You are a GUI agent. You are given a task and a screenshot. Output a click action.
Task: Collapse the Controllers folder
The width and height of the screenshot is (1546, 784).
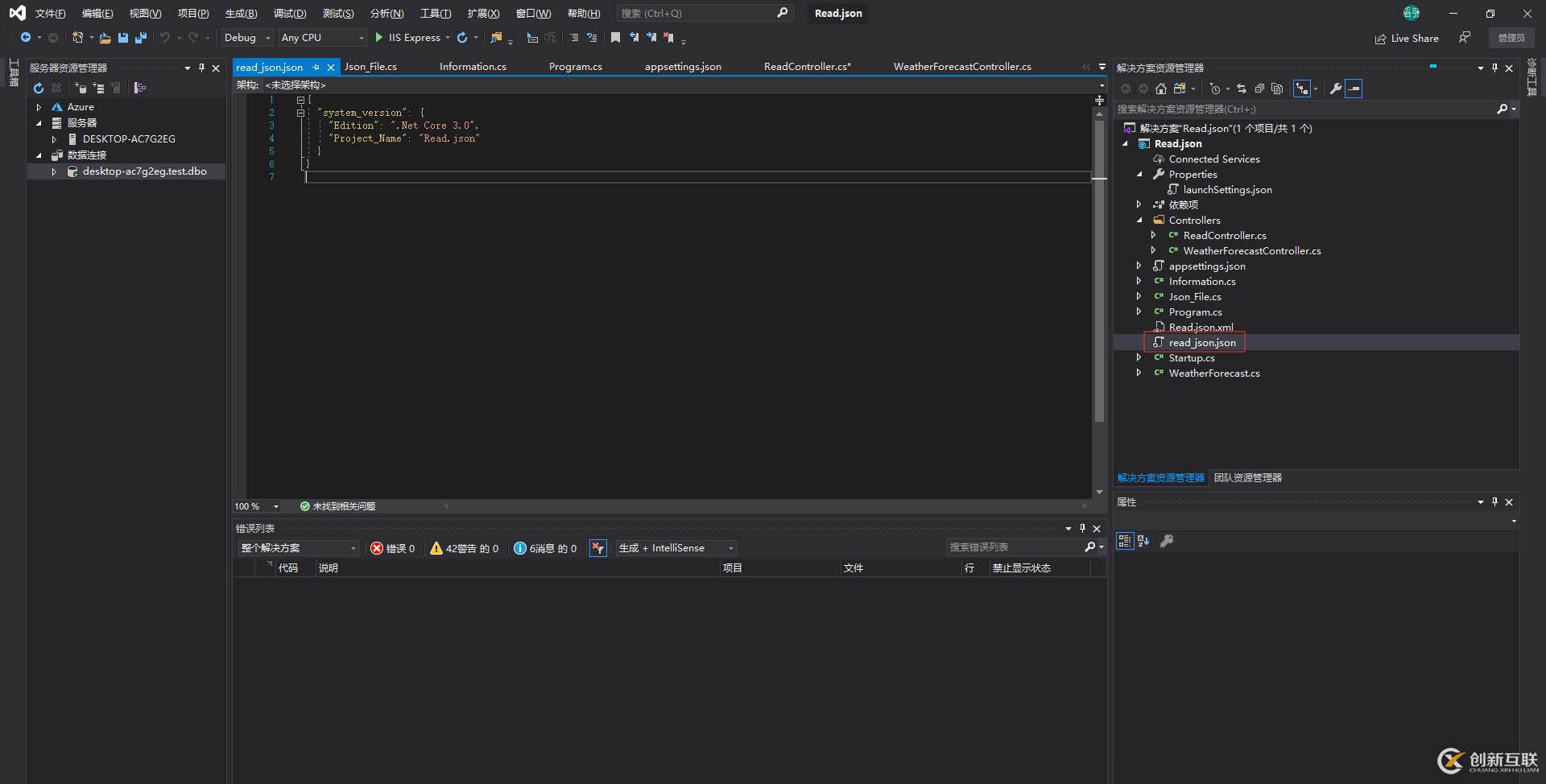(x=1139, y=220)
